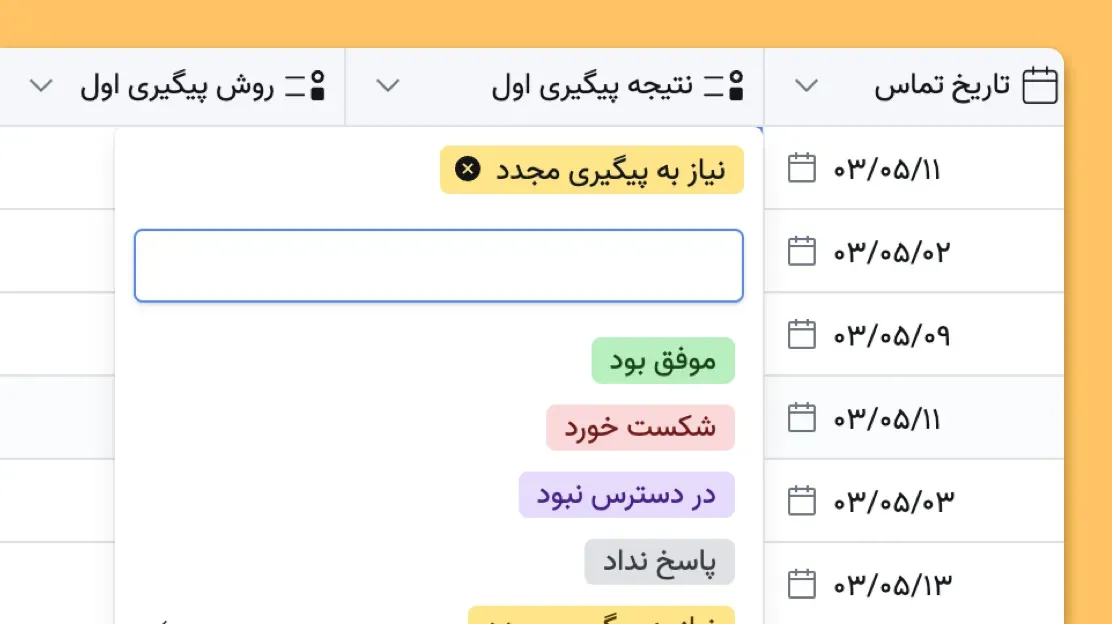Select the شکست خورد option

tap(640, 427)
